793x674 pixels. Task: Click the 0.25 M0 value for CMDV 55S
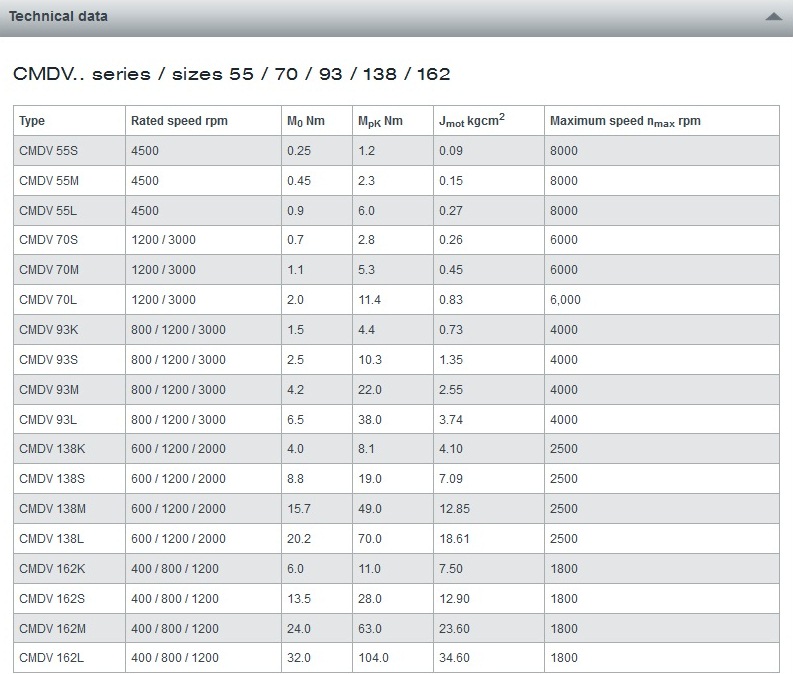click(x=299, y=151)
